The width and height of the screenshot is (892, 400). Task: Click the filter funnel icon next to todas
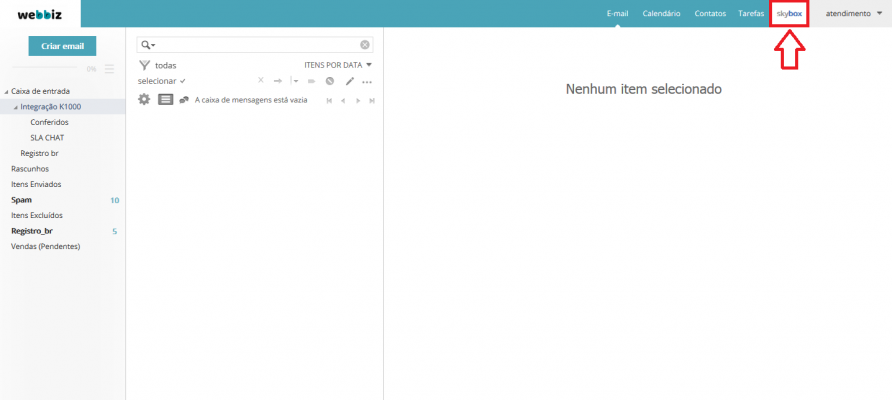[144, 64]
